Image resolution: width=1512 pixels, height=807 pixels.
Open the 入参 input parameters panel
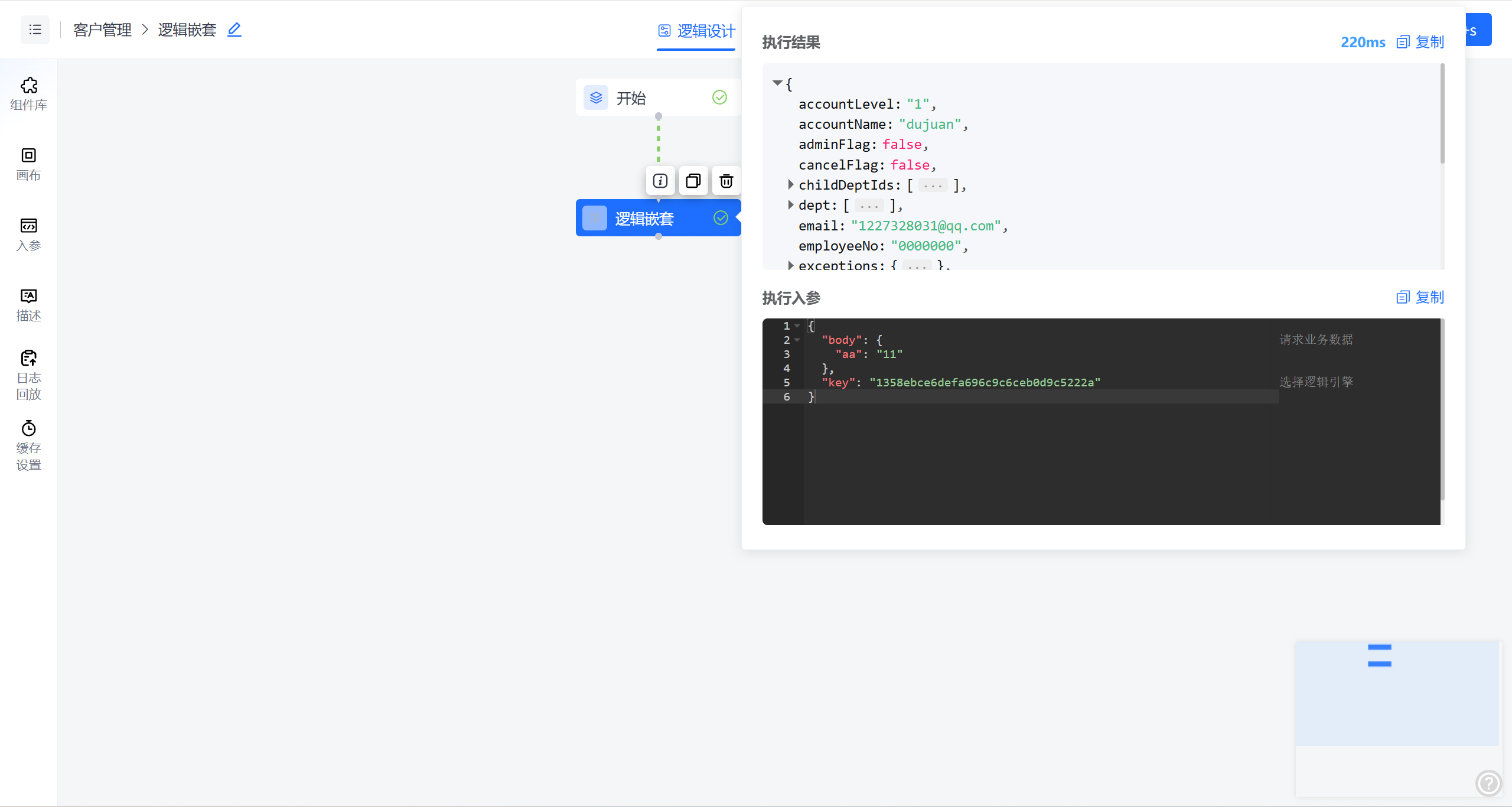[x=28, y=234]
